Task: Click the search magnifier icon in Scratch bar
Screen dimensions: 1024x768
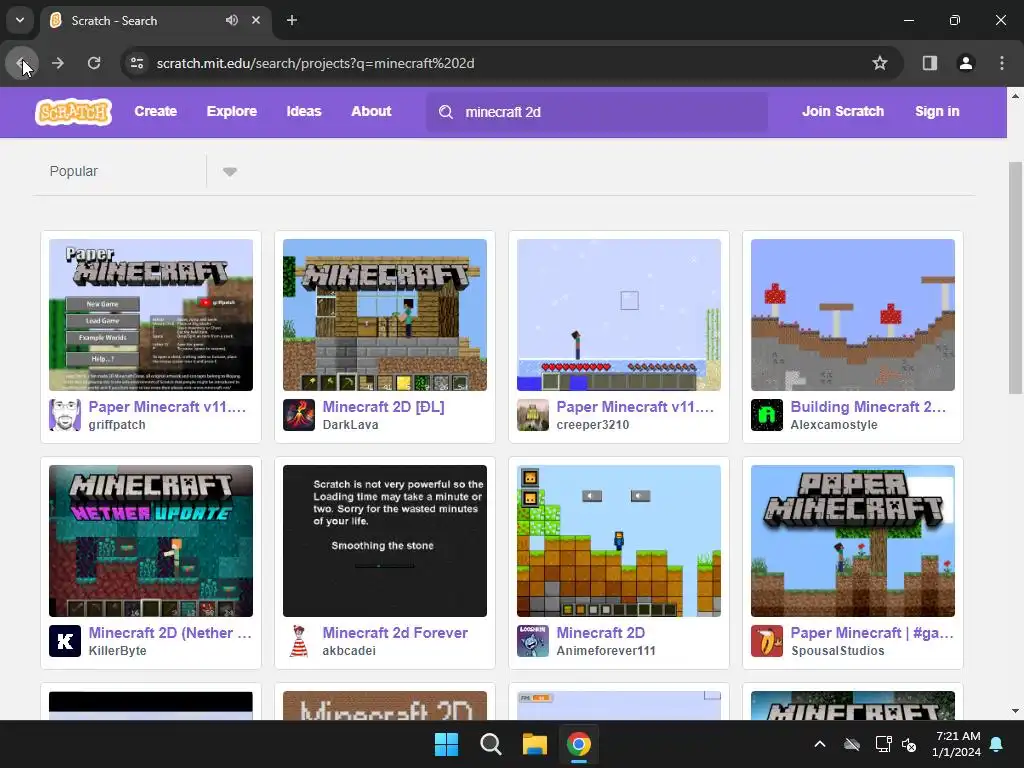Action: coord(446,112)
